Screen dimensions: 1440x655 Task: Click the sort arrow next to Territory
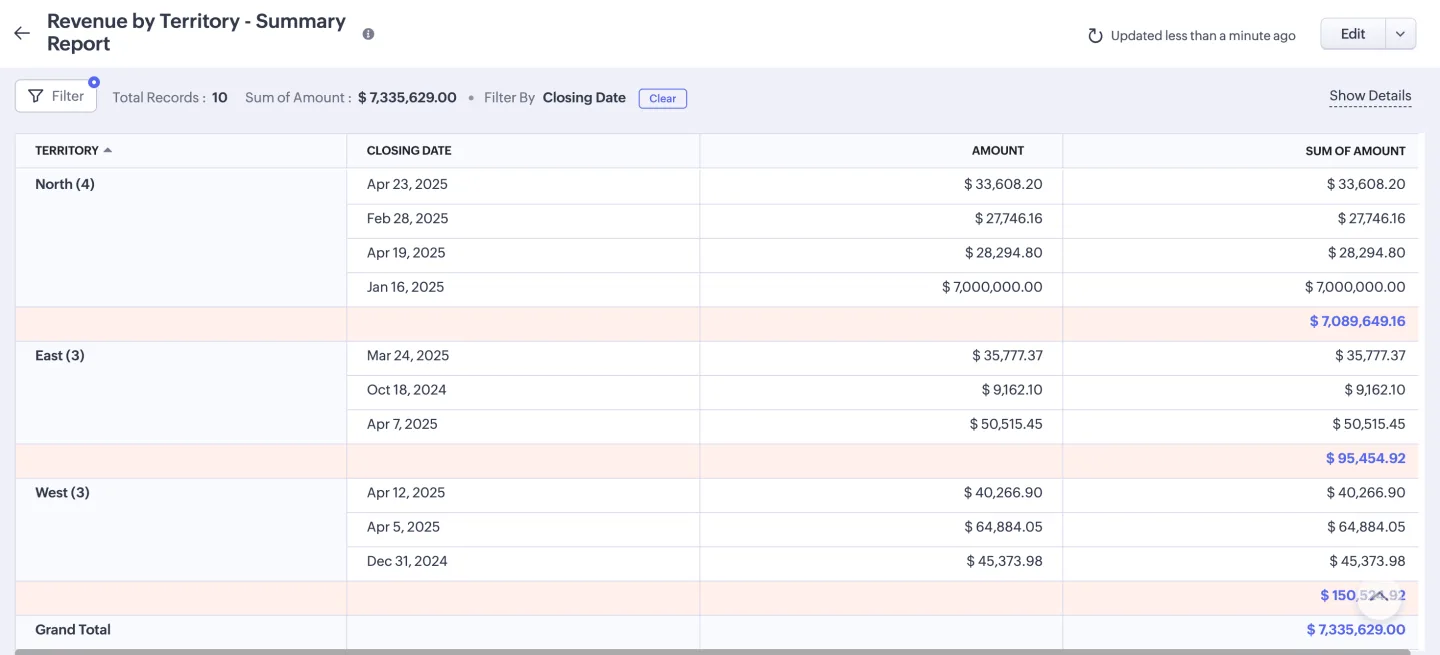coord(108,151)
